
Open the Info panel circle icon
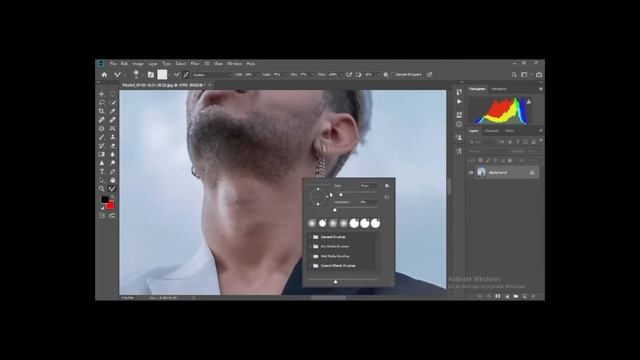[x=459, y=124]
